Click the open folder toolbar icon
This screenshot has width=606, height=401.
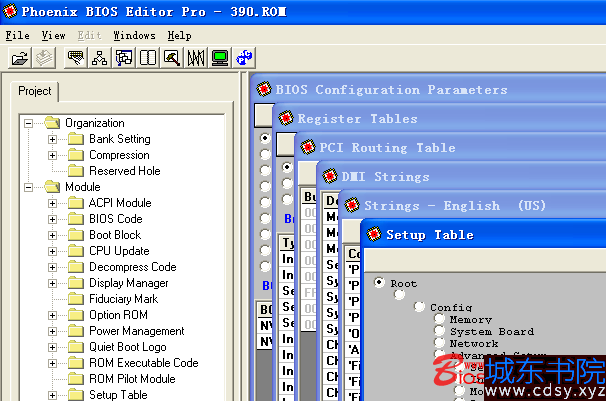(20, 58)
